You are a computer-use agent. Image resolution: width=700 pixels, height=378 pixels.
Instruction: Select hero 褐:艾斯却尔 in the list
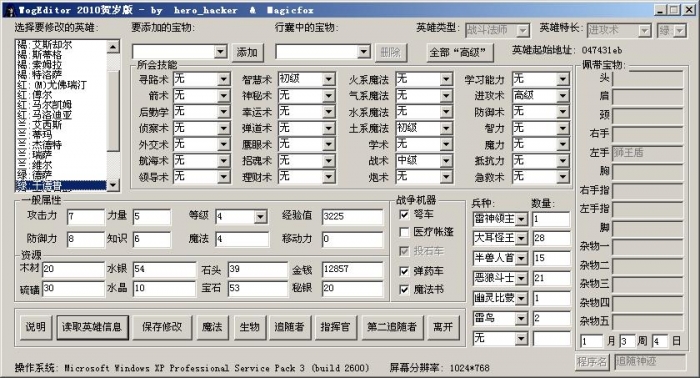45,45
